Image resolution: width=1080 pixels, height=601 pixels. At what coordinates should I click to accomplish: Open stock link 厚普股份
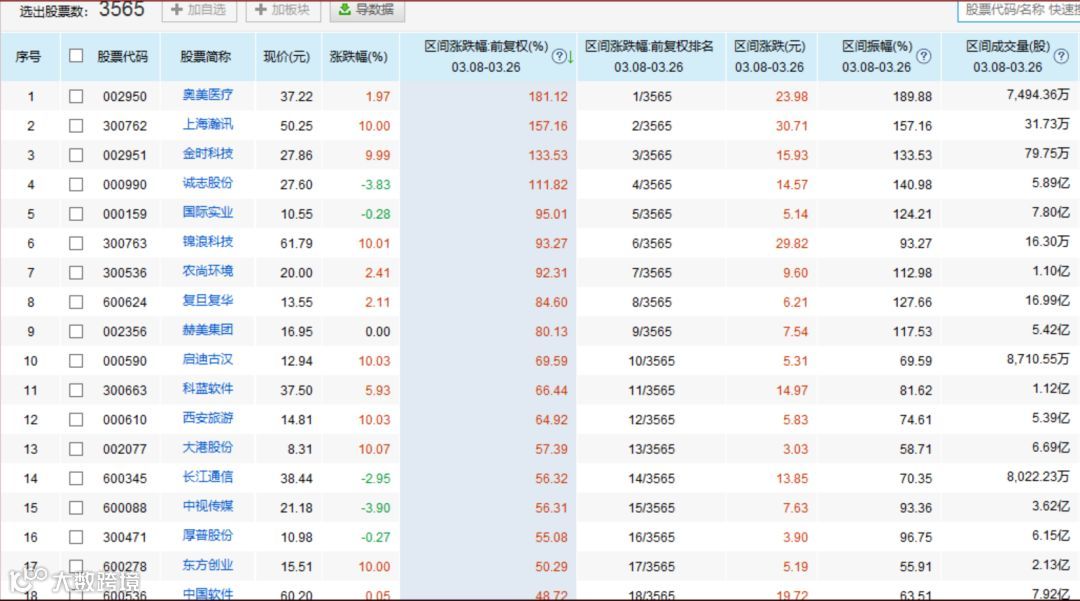click(207, 536)
